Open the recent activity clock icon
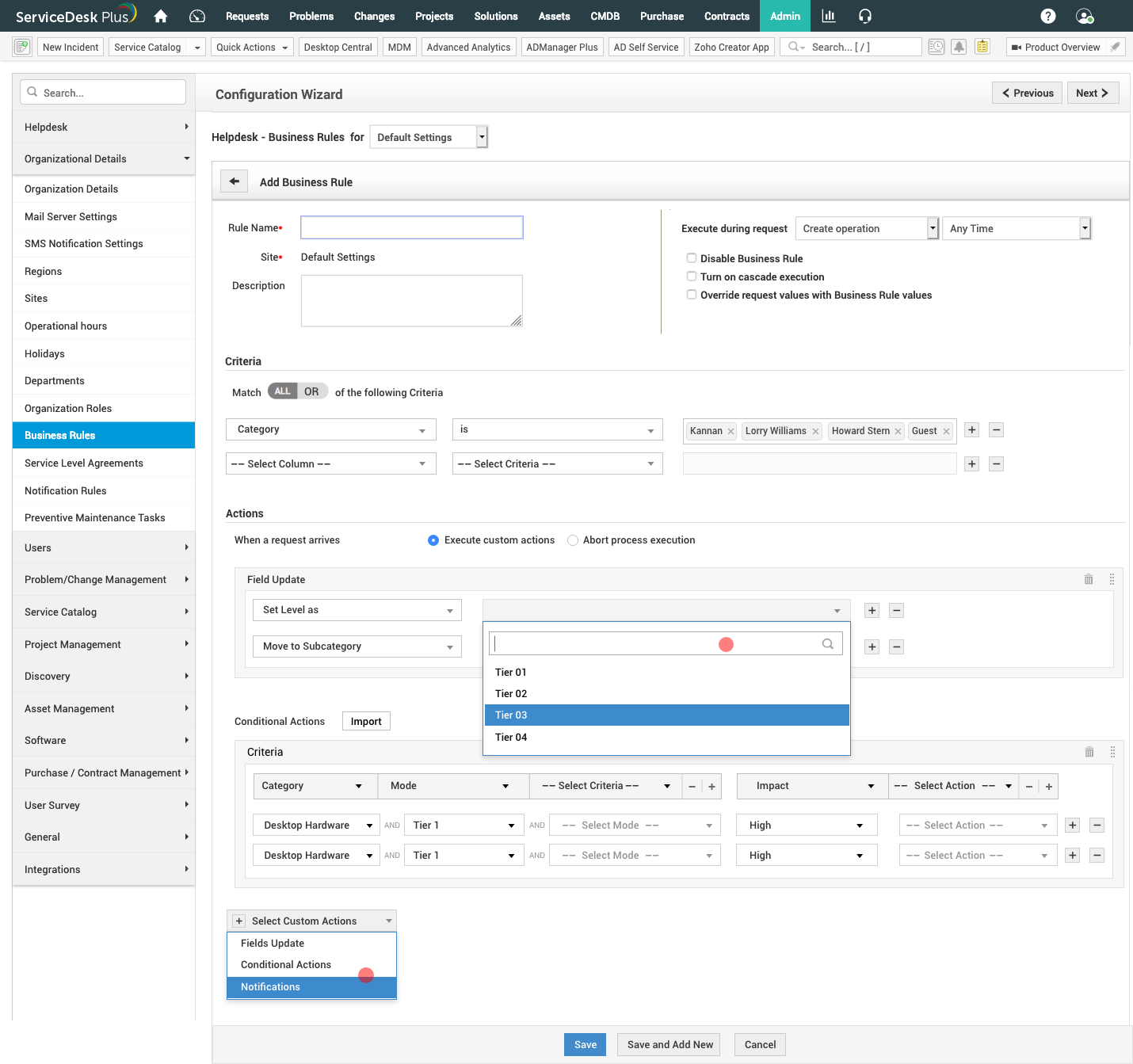 coord(936,47)
